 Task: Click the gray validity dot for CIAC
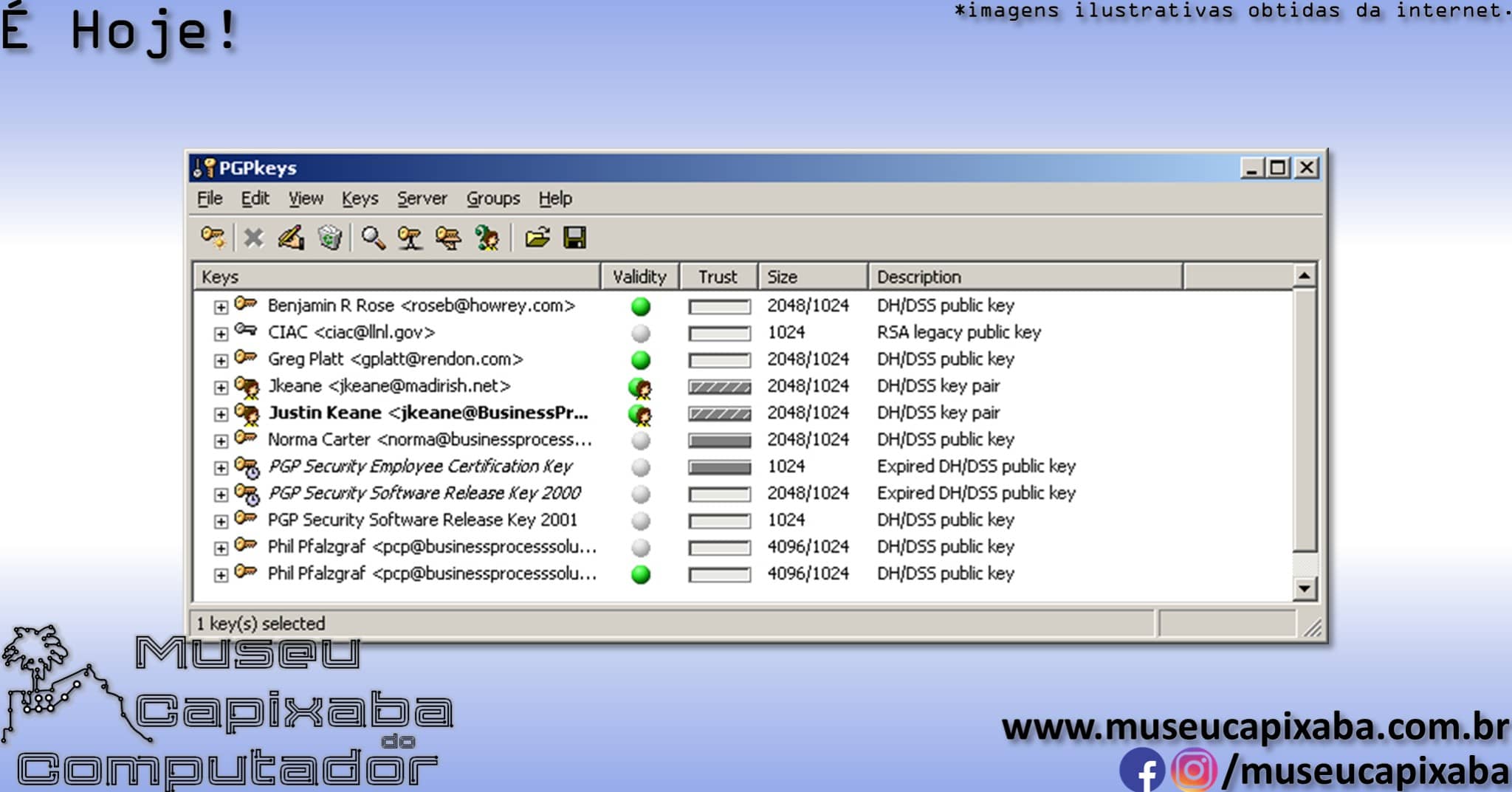(x=641, y=333)
